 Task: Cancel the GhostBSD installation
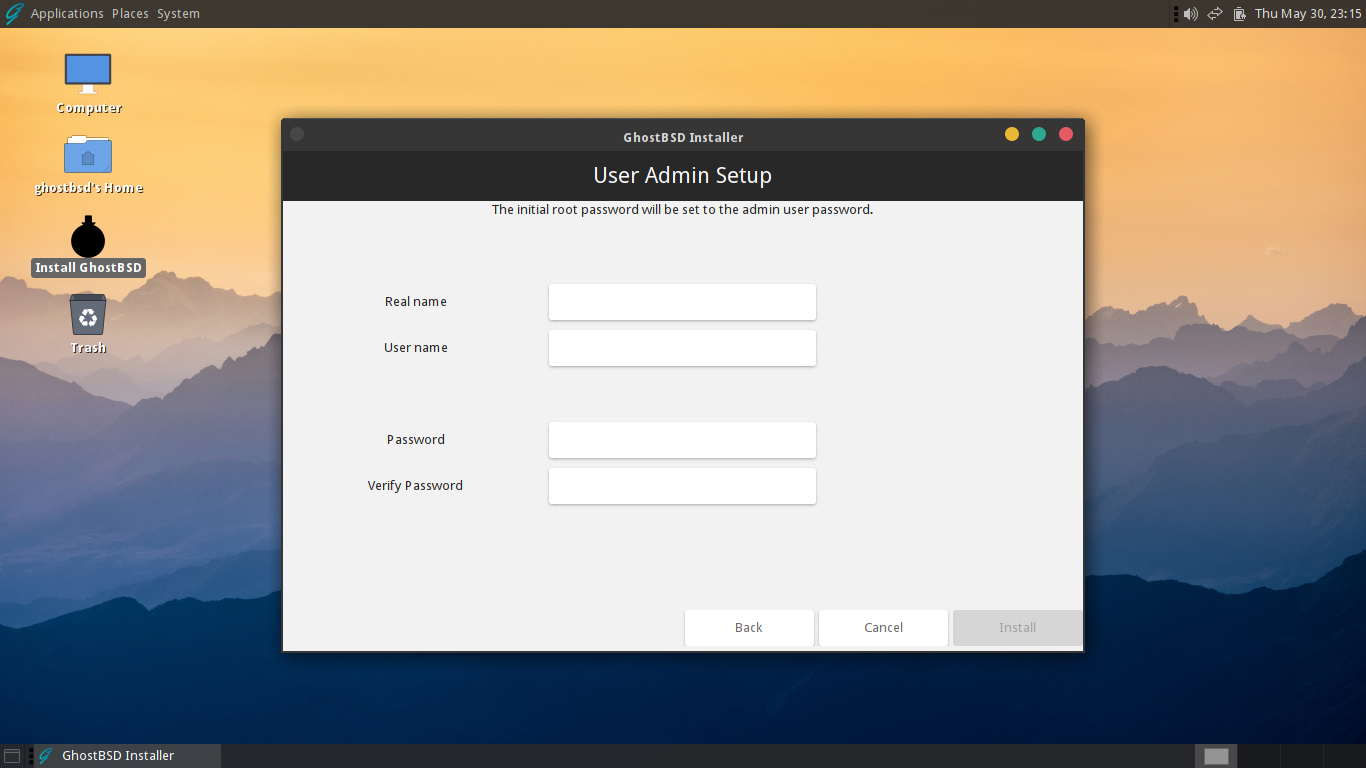click(883, 628)
